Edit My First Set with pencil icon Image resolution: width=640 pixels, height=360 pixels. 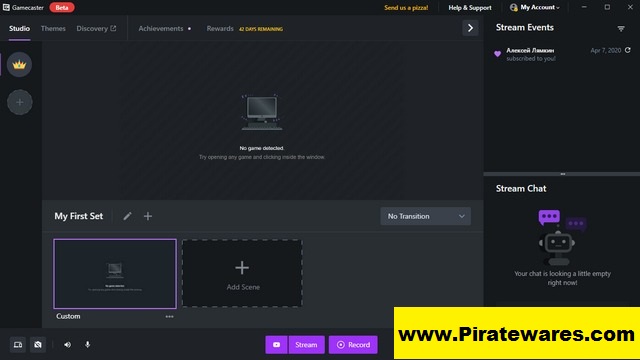click(127, 216)
